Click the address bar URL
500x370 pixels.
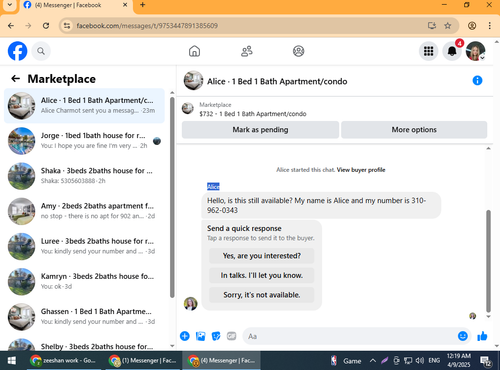tap(147, 26)
